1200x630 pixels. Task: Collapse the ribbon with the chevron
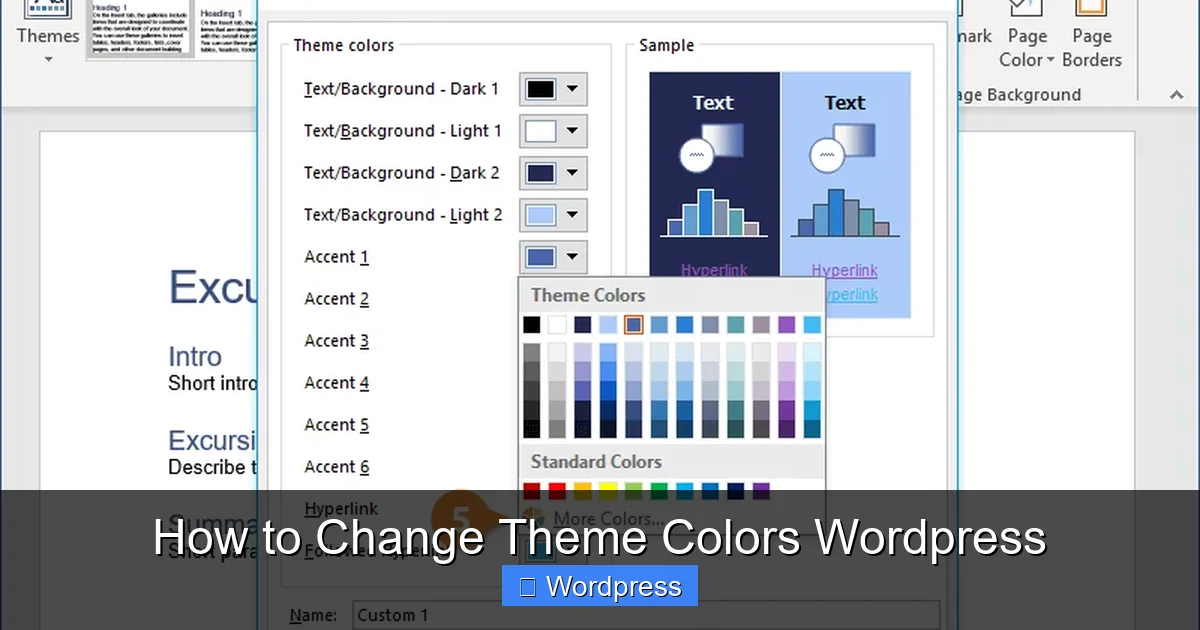click(x=1176, y=95)
